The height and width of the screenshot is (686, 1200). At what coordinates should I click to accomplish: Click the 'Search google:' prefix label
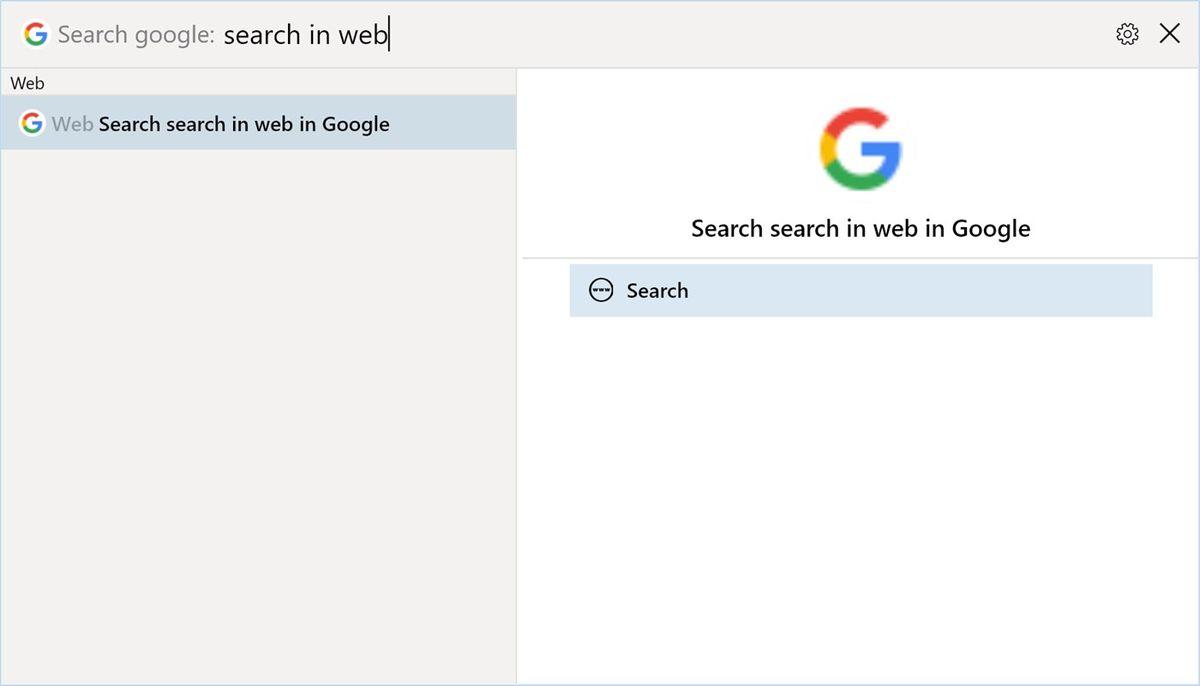click(136, 35)
